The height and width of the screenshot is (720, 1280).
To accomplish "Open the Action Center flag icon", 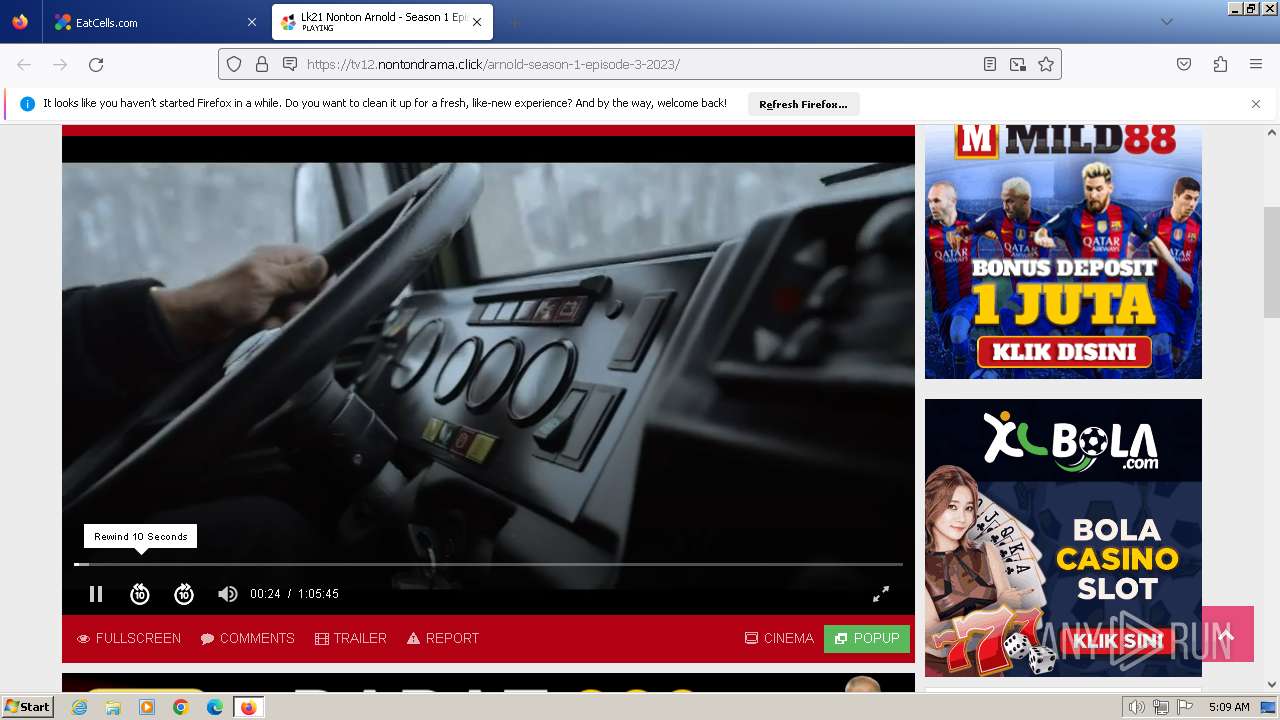I will pyautogui.click(x=1185, y=707).
